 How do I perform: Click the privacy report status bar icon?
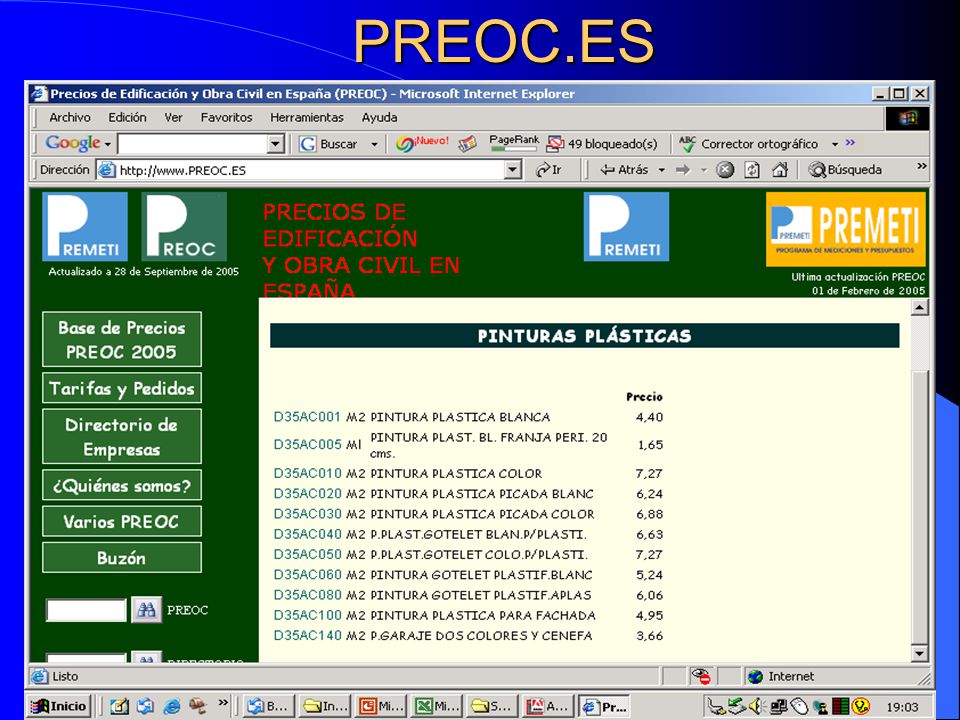[x=700, y=677]
